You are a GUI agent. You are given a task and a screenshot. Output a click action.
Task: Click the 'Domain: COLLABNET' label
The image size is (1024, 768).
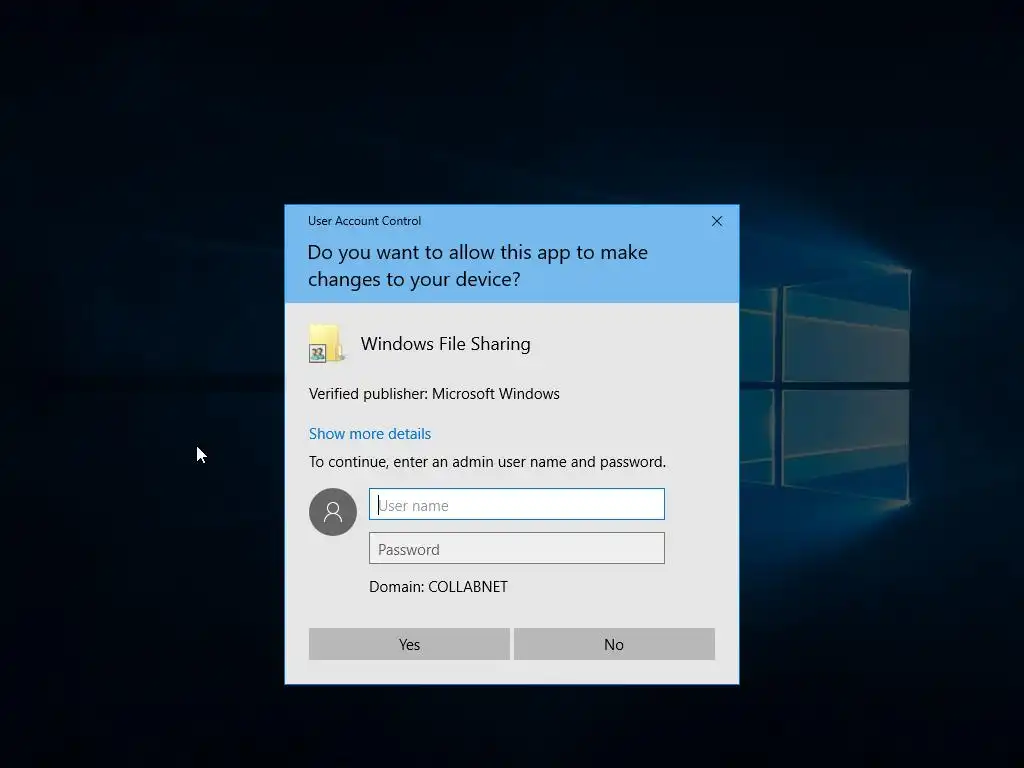pyautogui.click(x=438, y=586)
